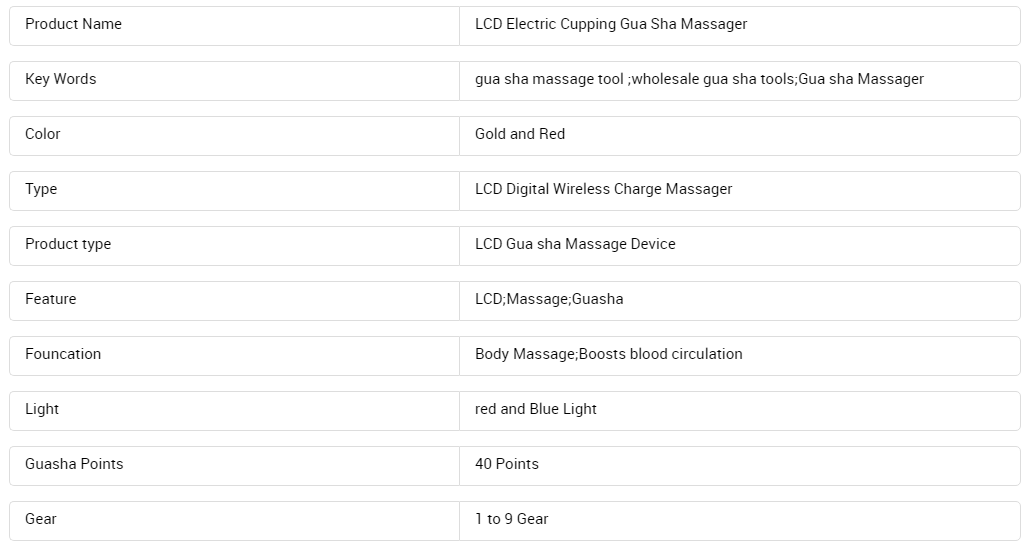Click the Founcation label cell
1035x556 pixels.
(234, 356)
